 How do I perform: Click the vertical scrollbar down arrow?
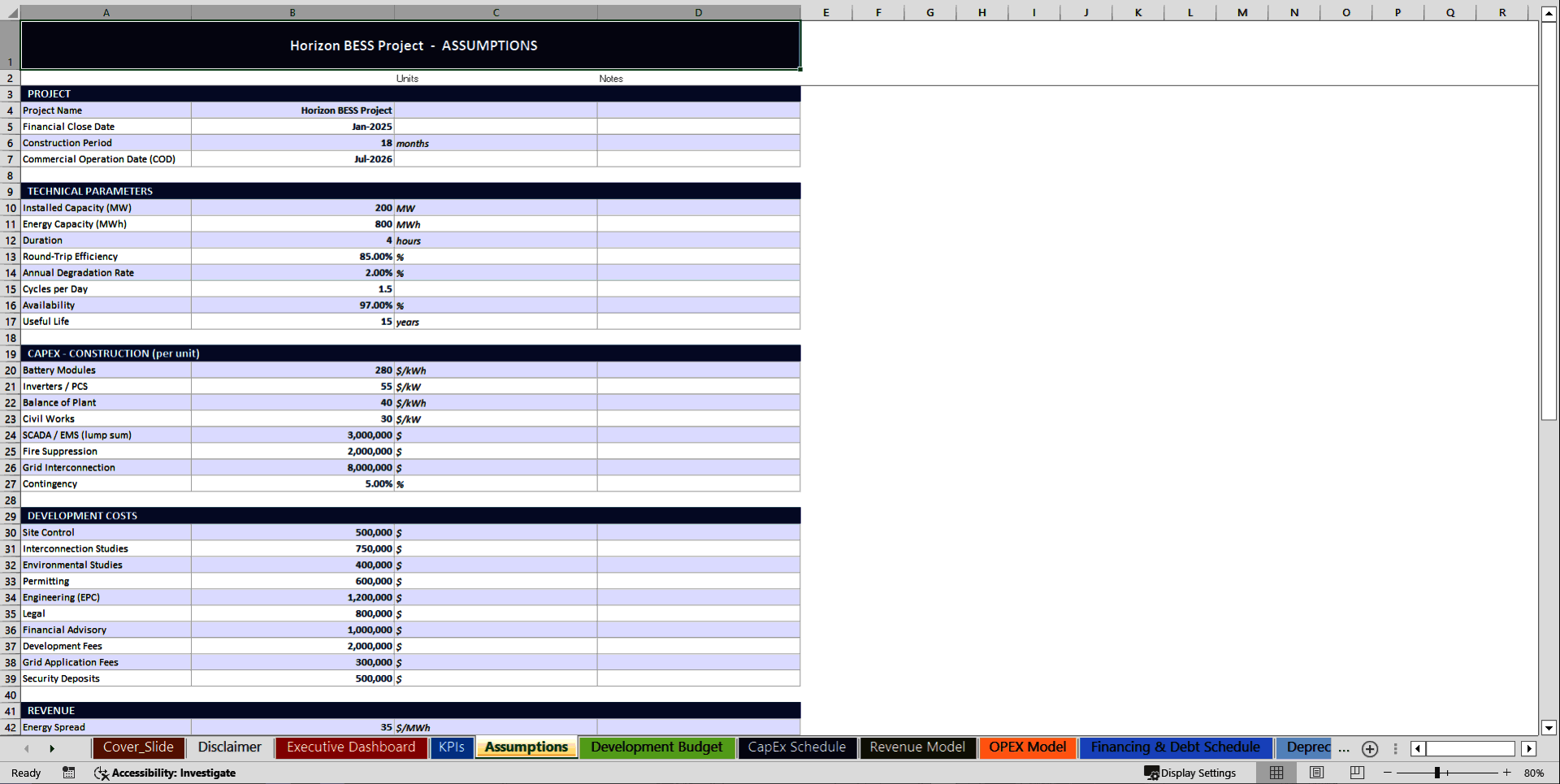coord(1549,729)
